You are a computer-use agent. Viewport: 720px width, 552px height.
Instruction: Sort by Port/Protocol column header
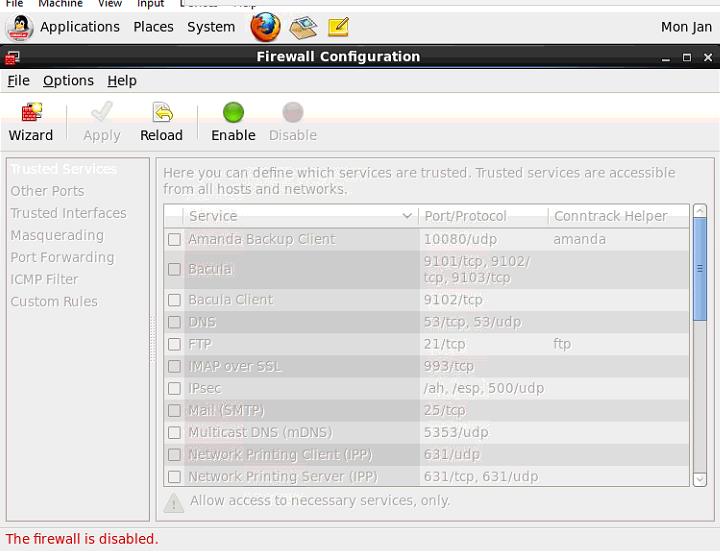[484, 216]
